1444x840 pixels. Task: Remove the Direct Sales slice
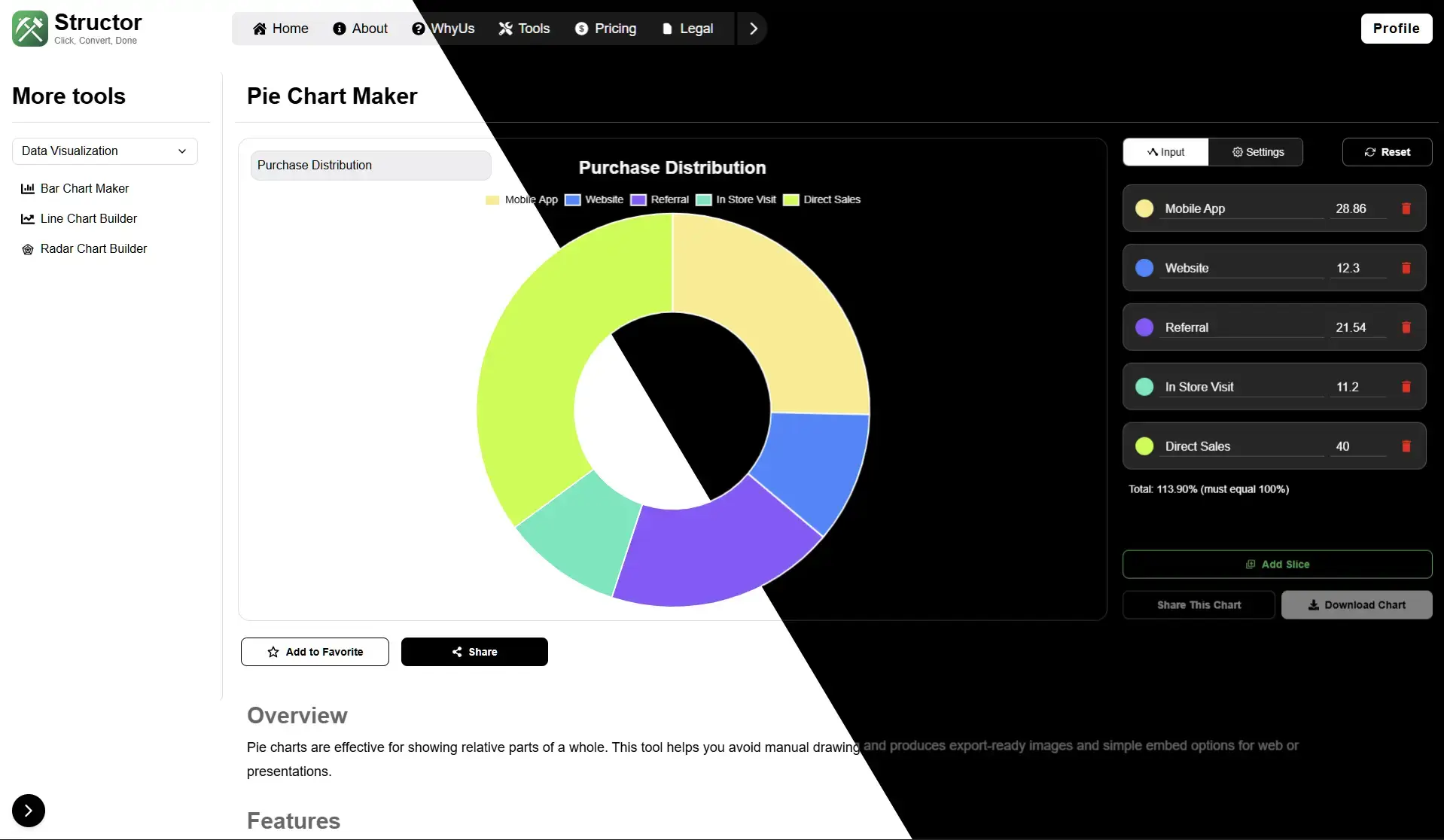point(1406,446)
